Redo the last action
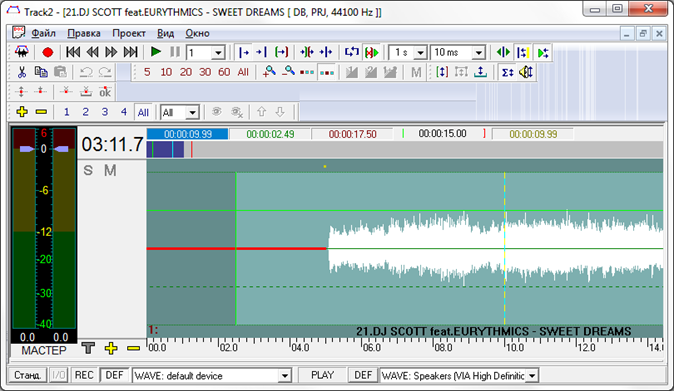 tap(105, 72)
